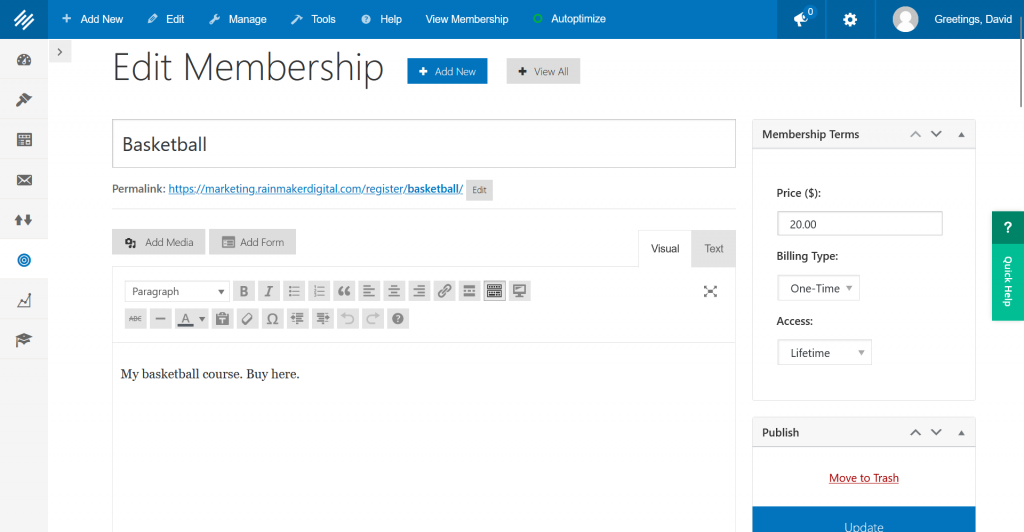
Task: Open keyboard shortcuts help icon
Action: point(398,319)
